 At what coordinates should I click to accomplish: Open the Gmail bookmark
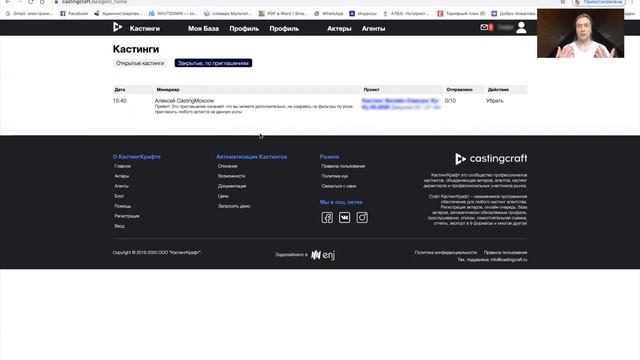tap(29, 13)
